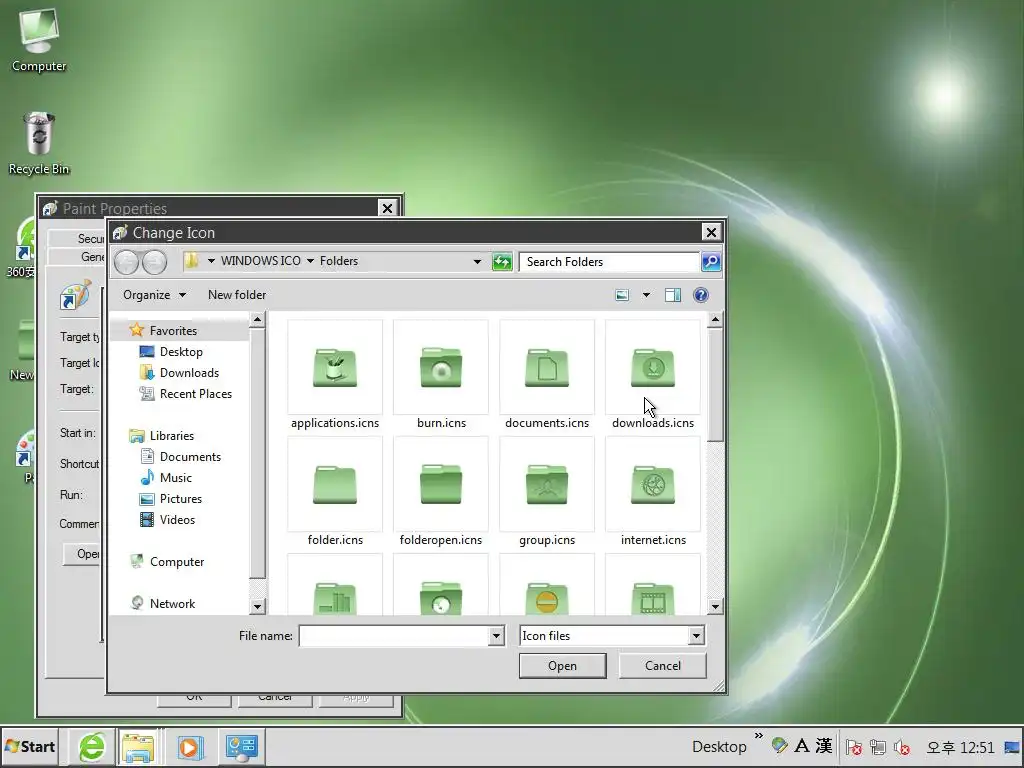
Task: Click the File name input field
Action: (394, 635)
